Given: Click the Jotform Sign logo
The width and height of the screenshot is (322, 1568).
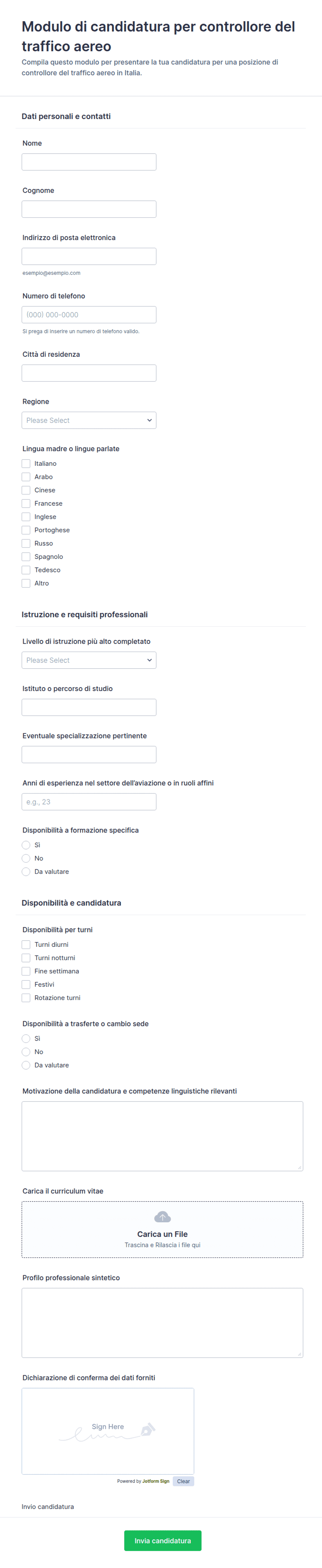Looking at the screenshot, I should tap(156, 1481).
